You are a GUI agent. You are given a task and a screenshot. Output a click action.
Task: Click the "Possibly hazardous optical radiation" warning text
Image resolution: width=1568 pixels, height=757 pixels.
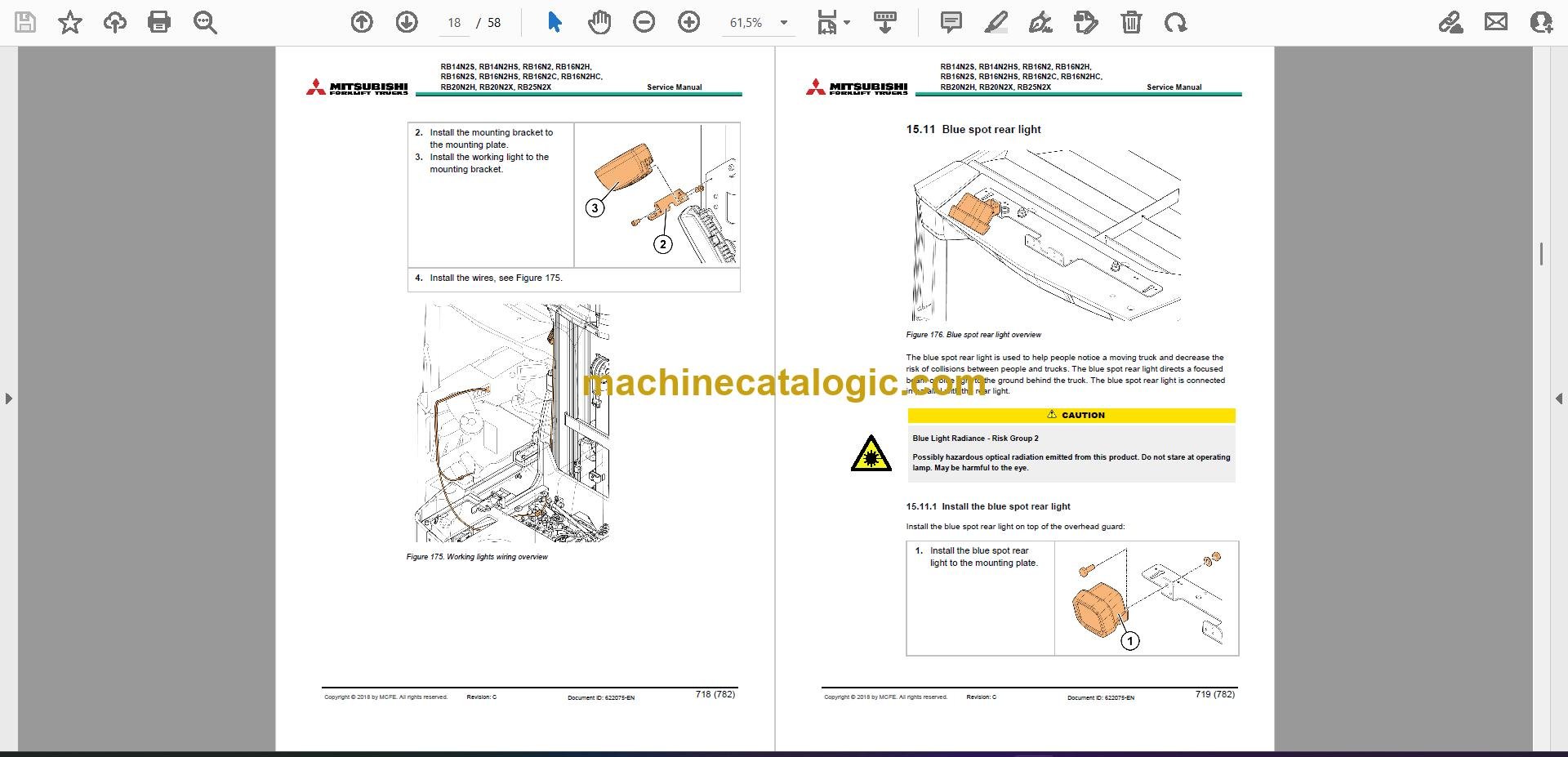(x=1071, y=462)
